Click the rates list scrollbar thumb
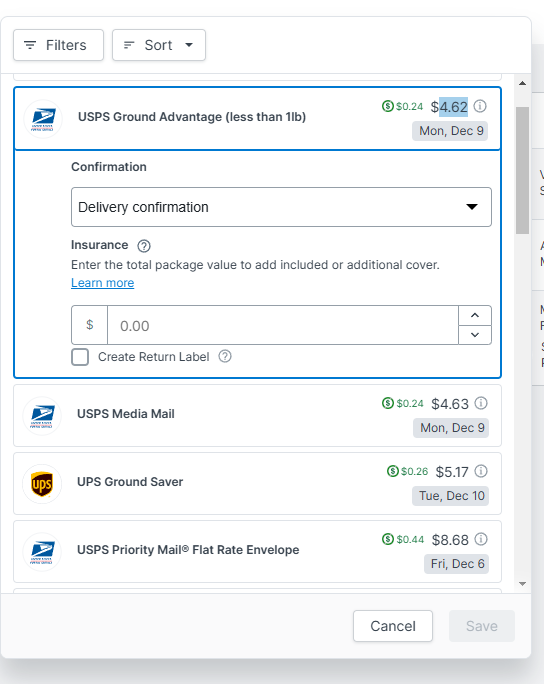Viewport: 544px width, 684px height. point(522,170)
